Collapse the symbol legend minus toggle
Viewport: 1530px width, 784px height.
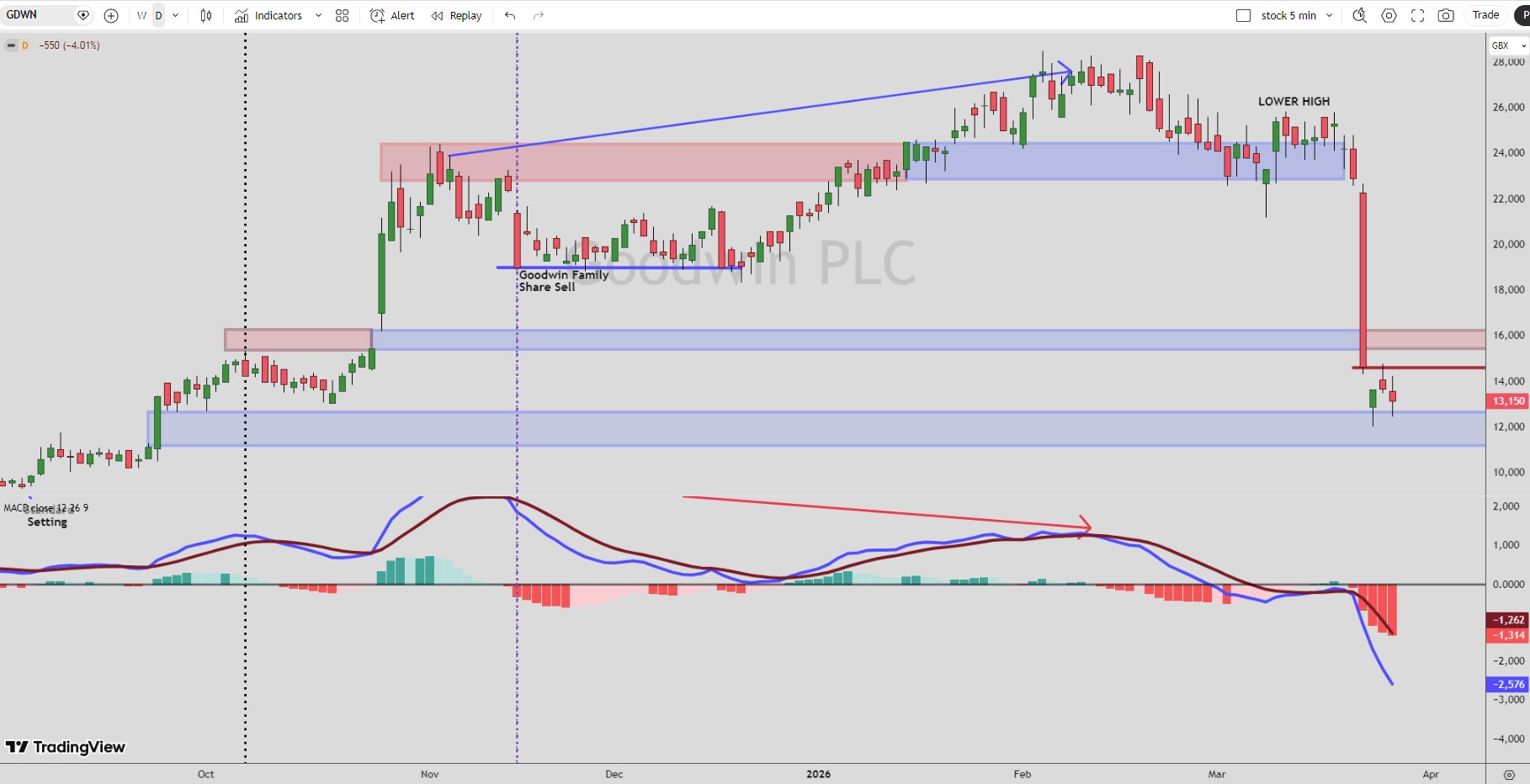click(11, 45)
